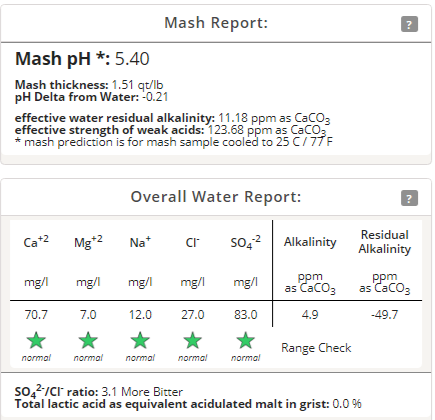Click the green star under sulfate

click(246, 341)
